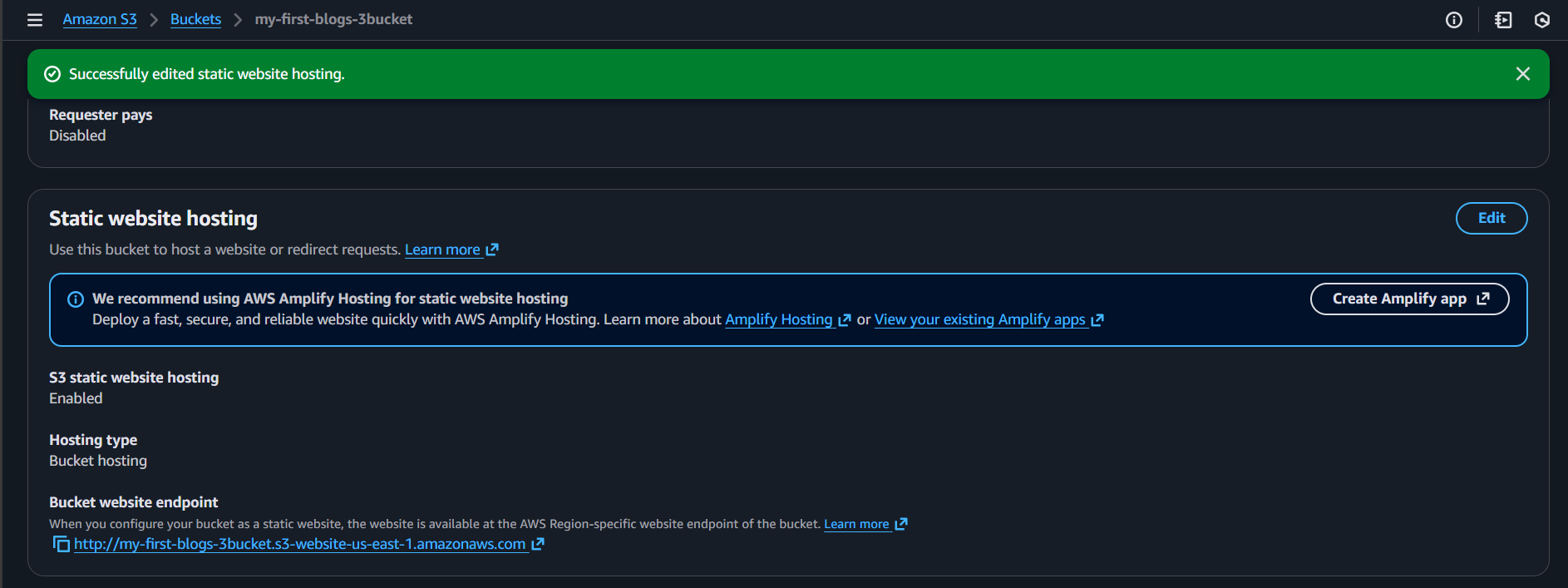Viewport: 1568px width, 588px height.
Task: Open Learn more link about website endpoint
Action: 865,524
